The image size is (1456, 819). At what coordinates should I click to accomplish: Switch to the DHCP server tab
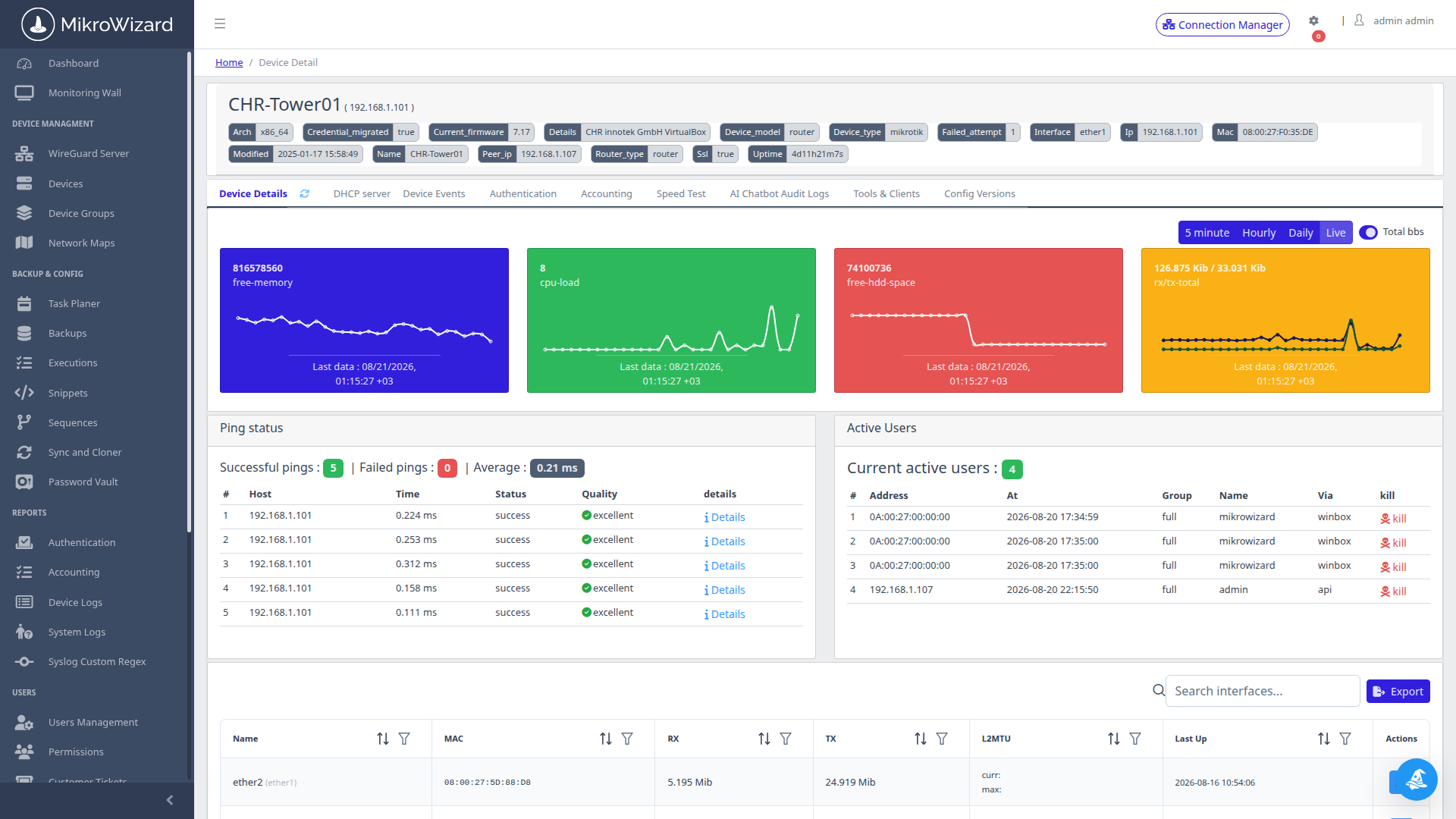click(x=362, y=194)
